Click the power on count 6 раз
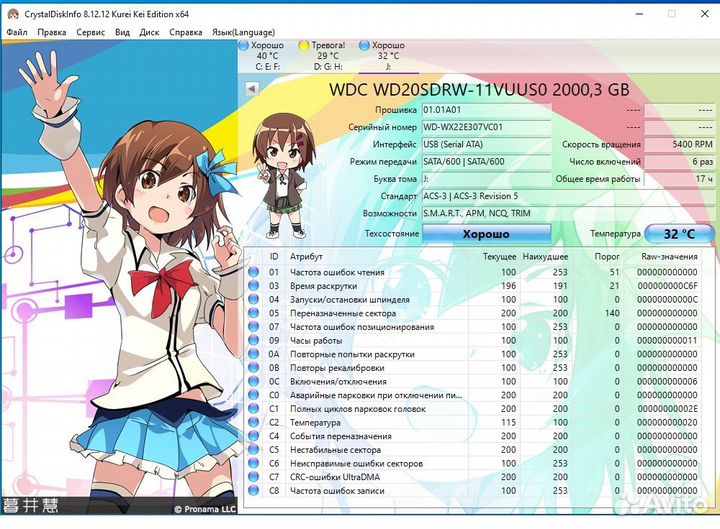Viewport: 720px width, 529px height. 679,162
